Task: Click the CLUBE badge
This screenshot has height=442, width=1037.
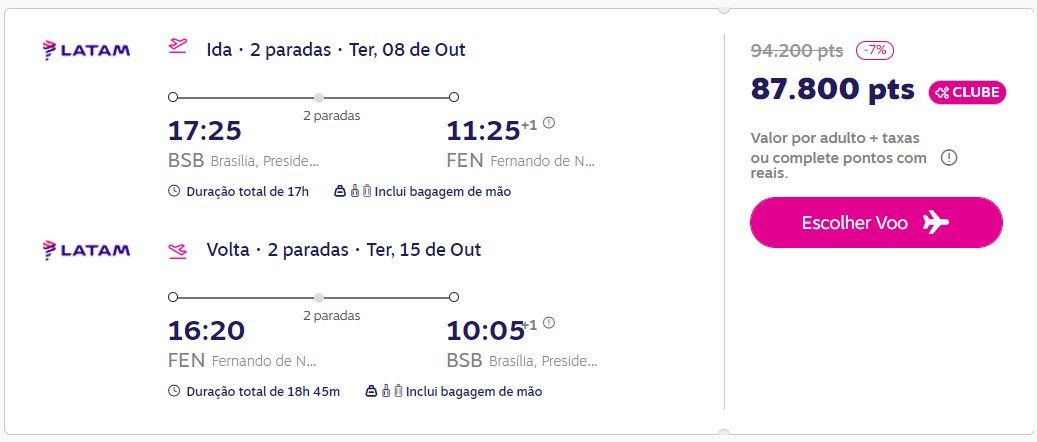Action: pos(968,93)
